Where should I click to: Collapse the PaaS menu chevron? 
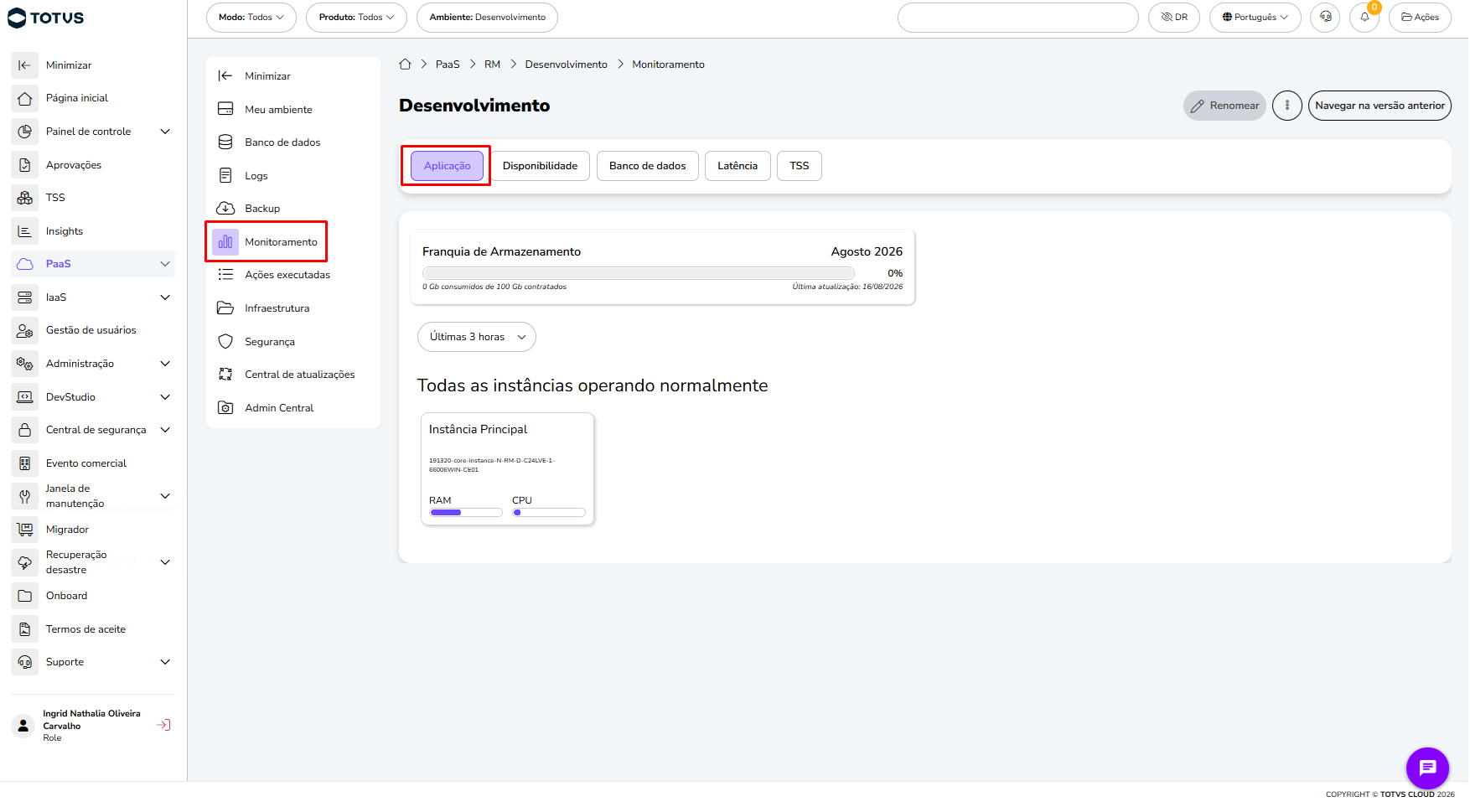coord(165,264)
